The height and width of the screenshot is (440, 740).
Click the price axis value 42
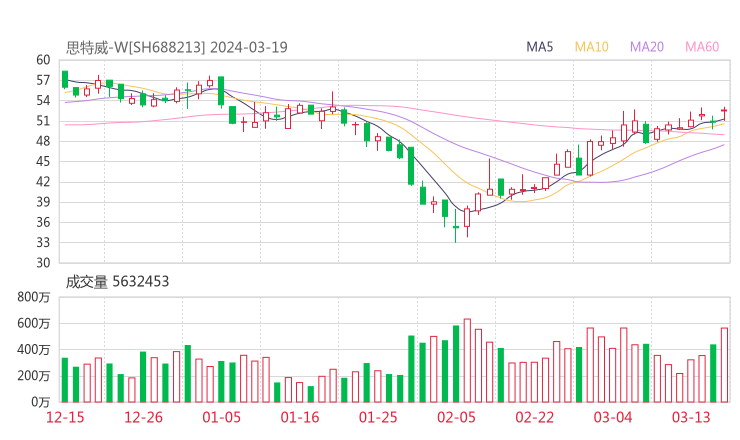pyautogui.click(x=43, y=182)
